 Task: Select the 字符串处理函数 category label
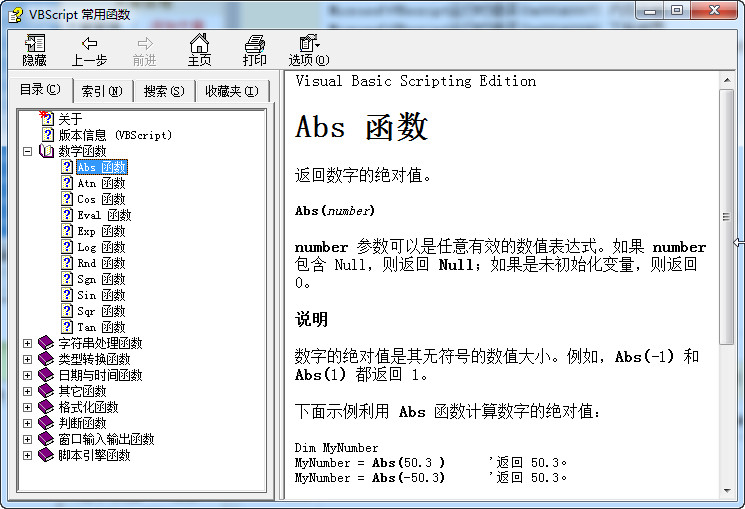pos(100,343)
